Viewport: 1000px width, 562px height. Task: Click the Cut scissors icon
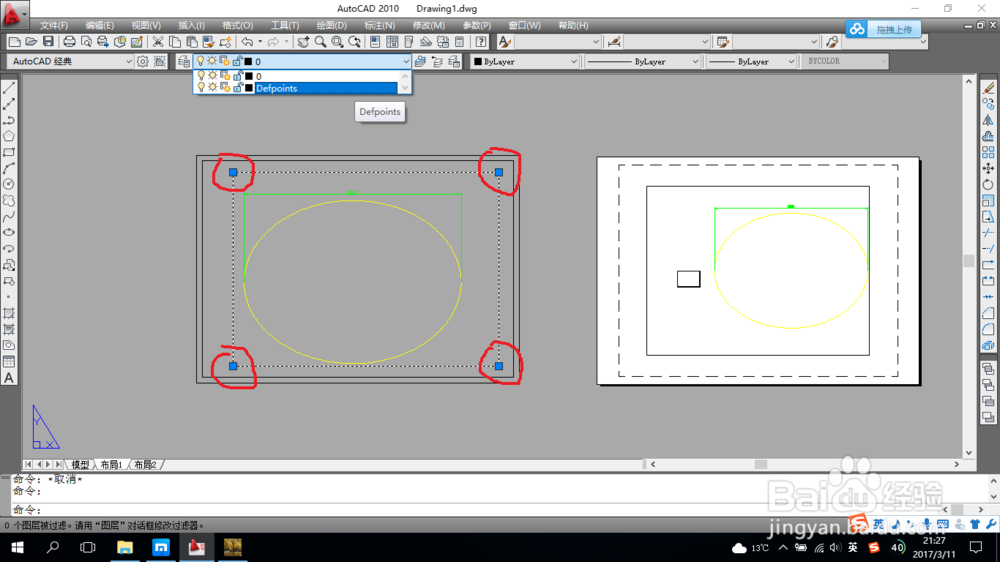click(x=158, y=42)
